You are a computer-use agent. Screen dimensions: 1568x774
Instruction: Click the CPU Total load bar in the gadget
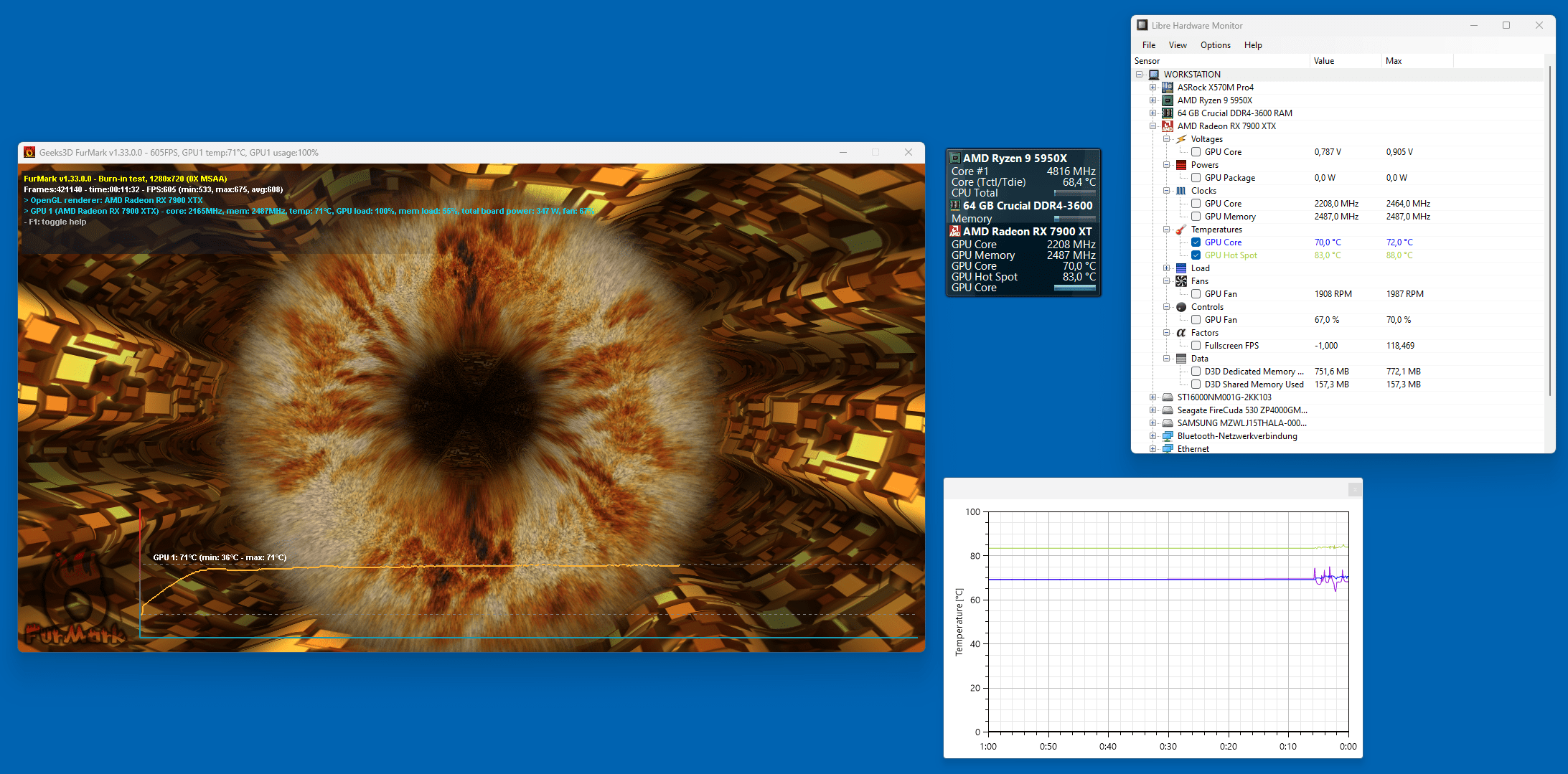(1074, 193)
